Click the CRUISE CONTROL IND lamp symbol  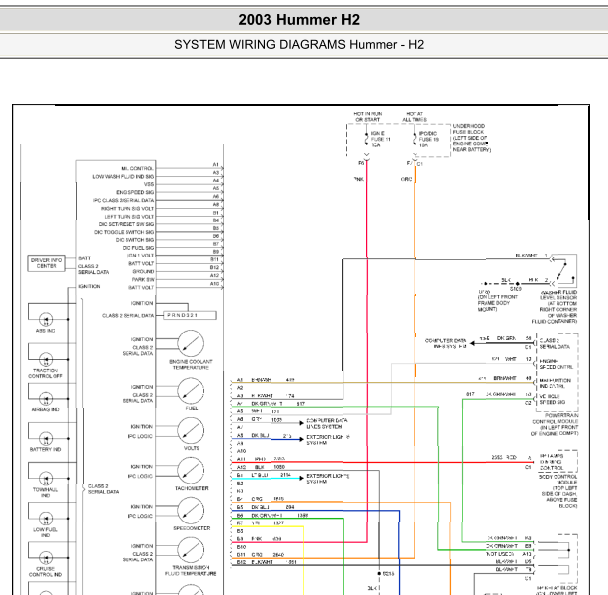[x=46, y=558]
